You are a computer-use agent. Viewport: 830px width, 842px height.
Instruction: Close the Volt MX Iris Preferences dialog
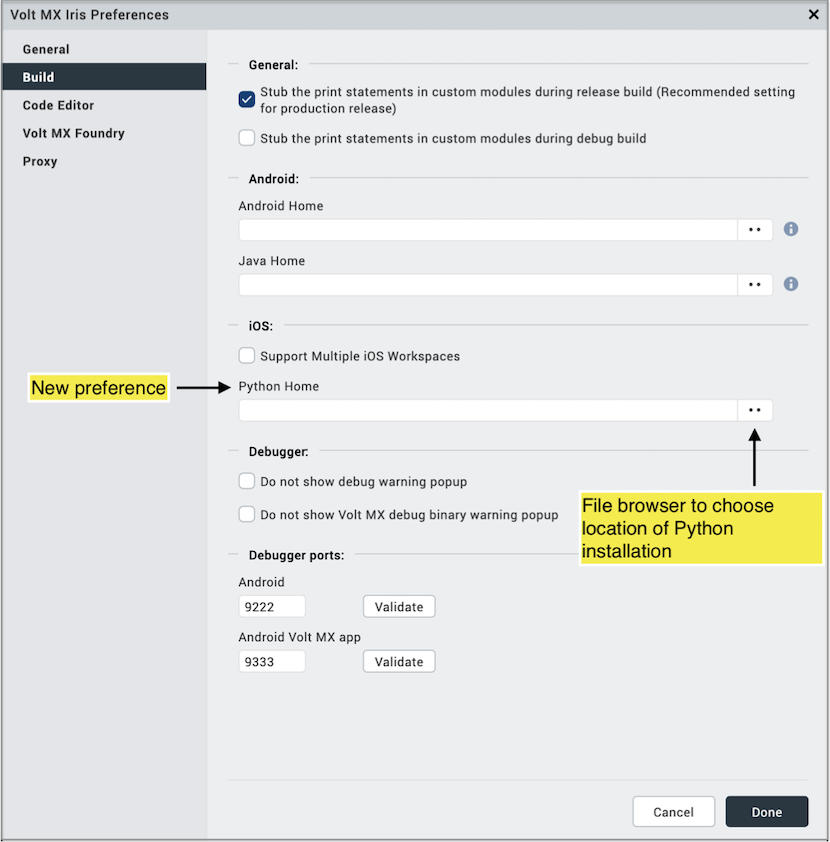814,15
